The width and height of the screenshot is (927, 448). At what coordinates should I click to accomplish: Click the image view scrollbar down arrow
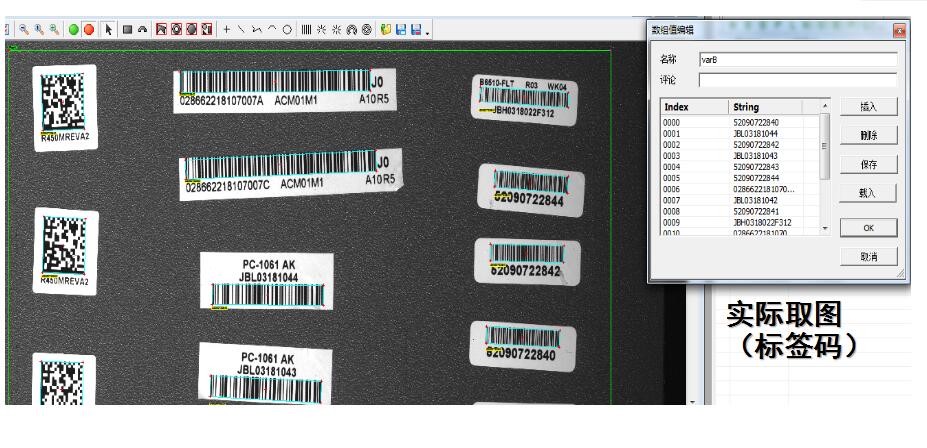[693, 402]
